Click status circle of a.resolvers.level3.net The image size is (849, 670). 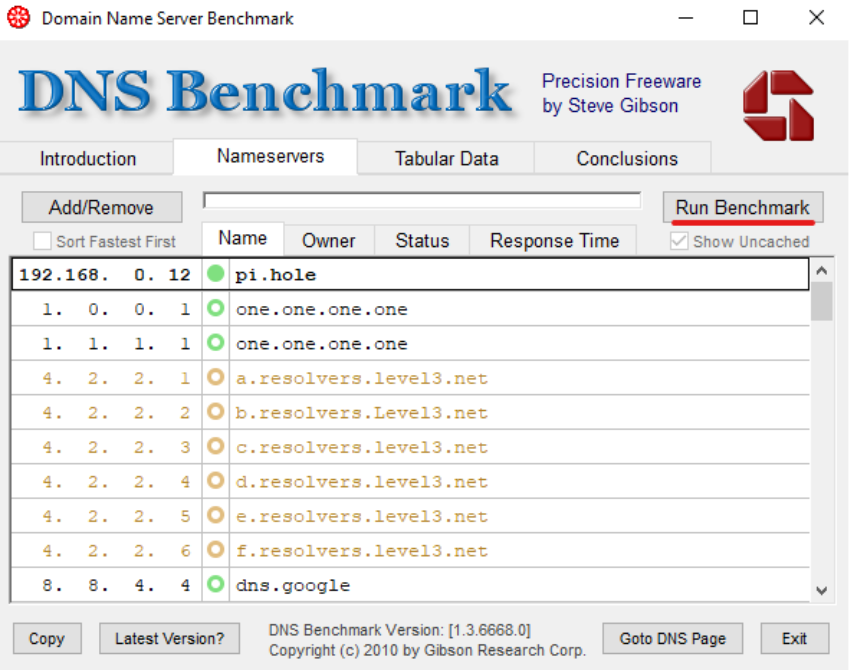[215, 377]
